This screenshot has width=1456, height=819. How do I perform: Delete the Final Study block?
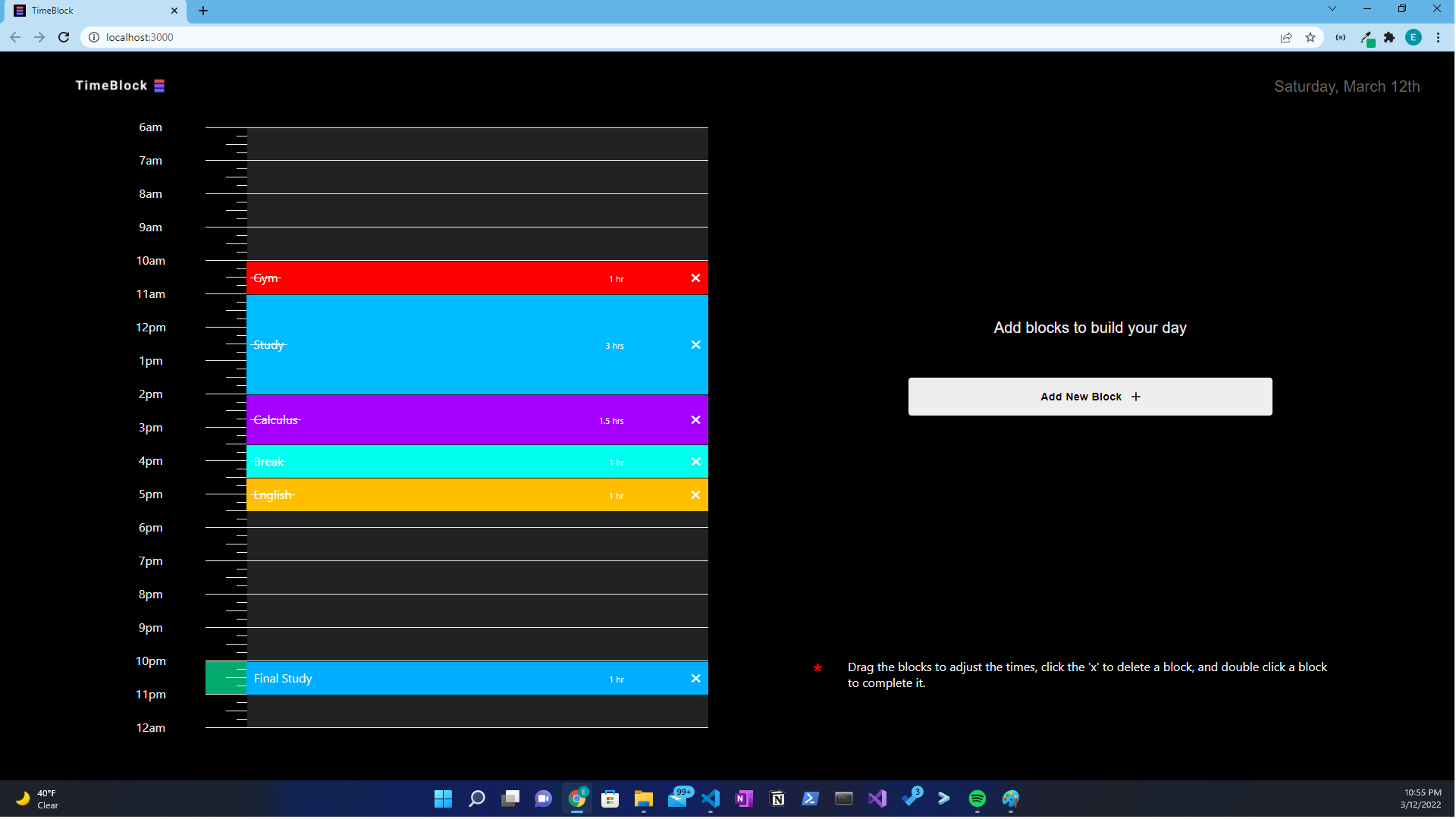coord(695,679)
